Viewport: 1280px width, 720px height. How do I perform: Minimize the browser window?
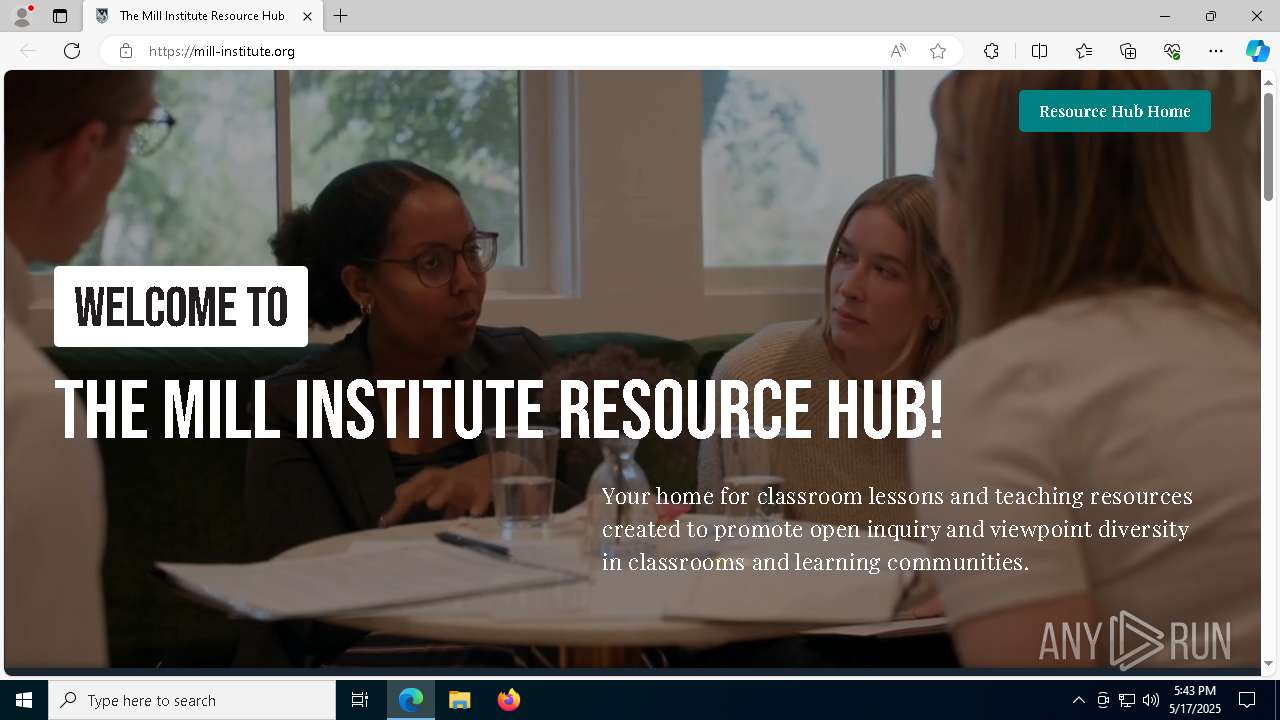[1165, 16]
